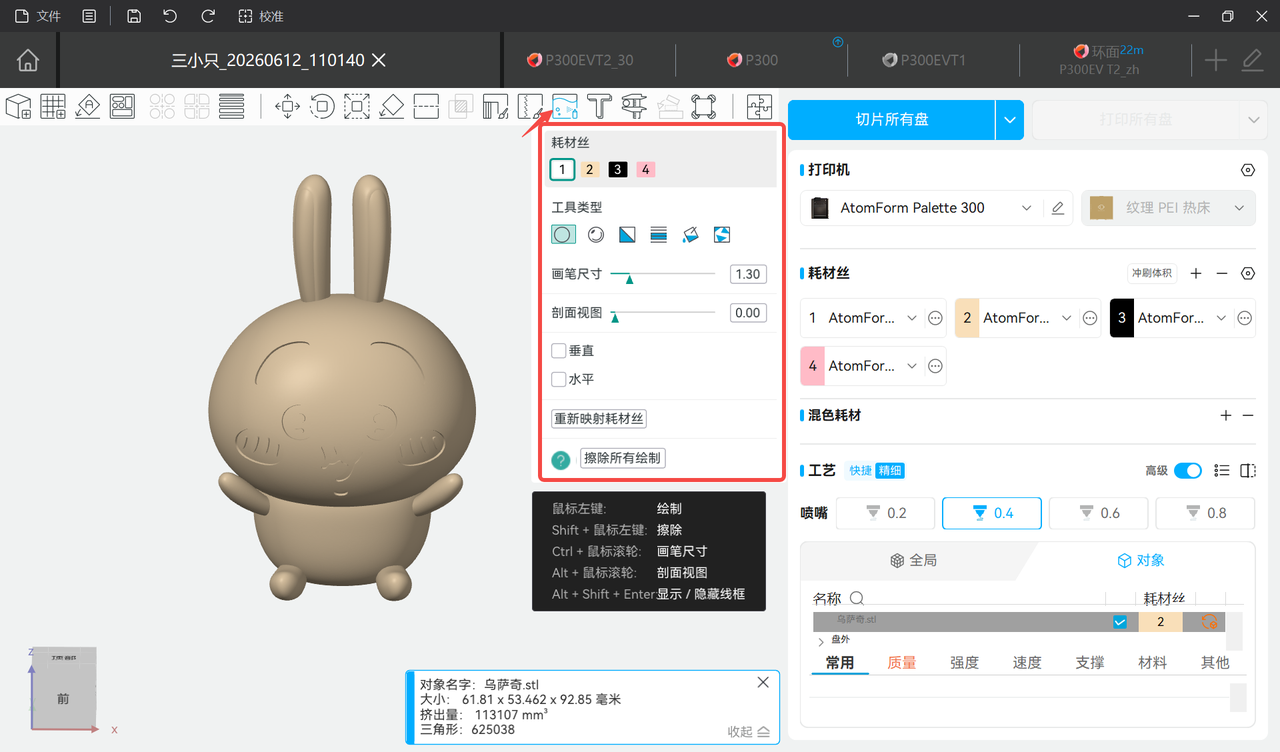Tick the 垂直 checkbox
The image size is (1280, 752).
pos(559,351)
